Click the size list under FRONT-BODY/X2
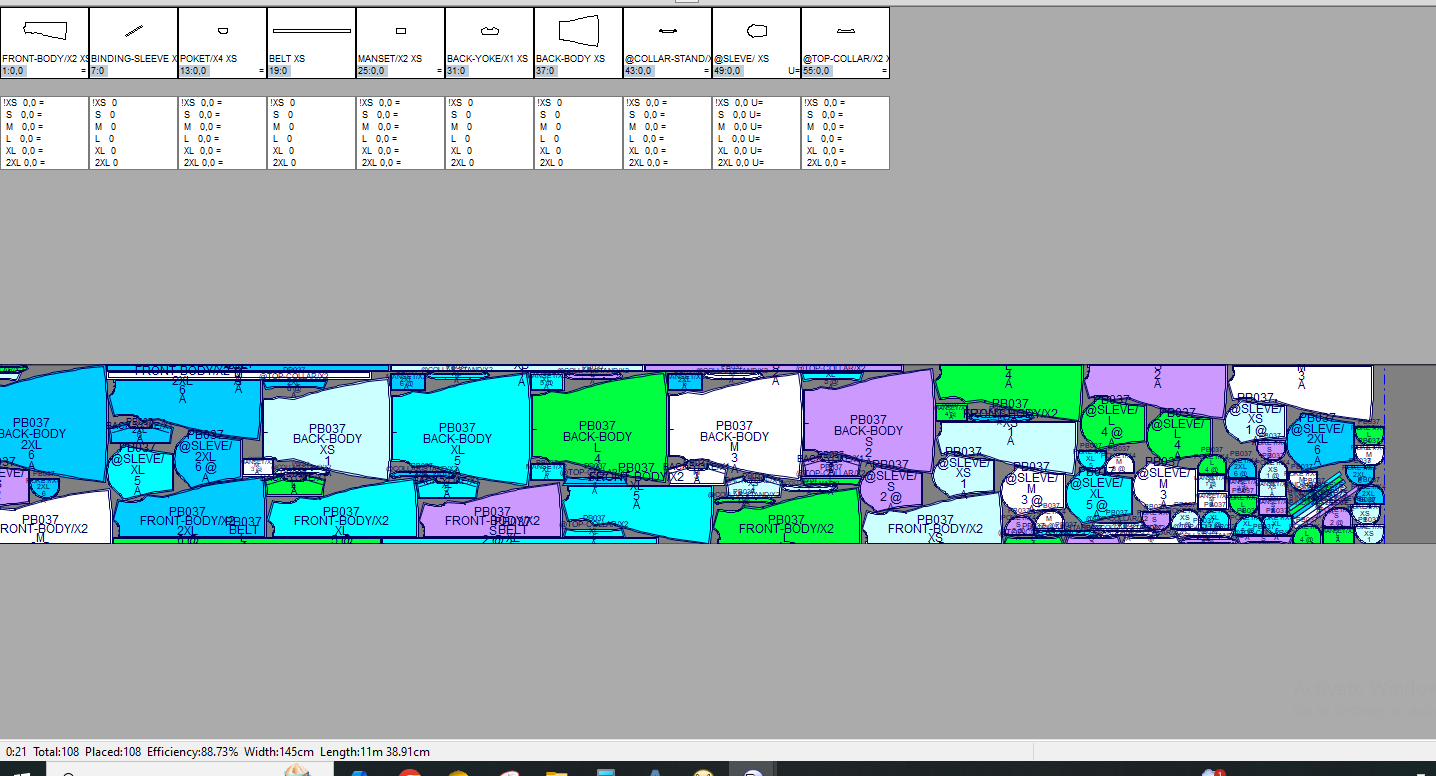The height and width of the screenshot is (776, 1436). click(44, 133)
